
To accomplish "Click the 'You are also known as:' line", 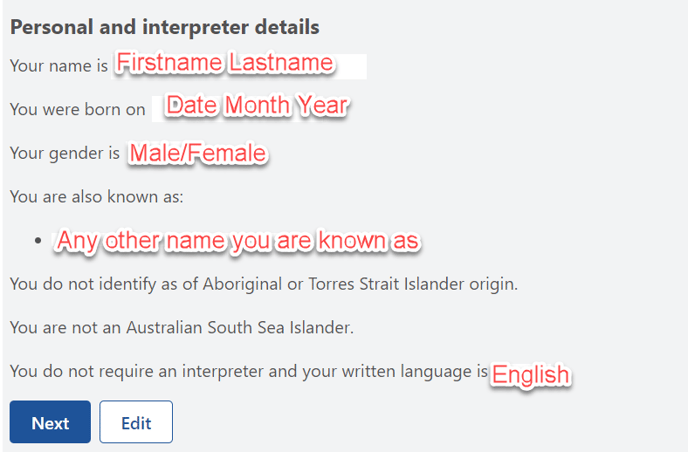I will pyautogui.click(x=97, y=197).
